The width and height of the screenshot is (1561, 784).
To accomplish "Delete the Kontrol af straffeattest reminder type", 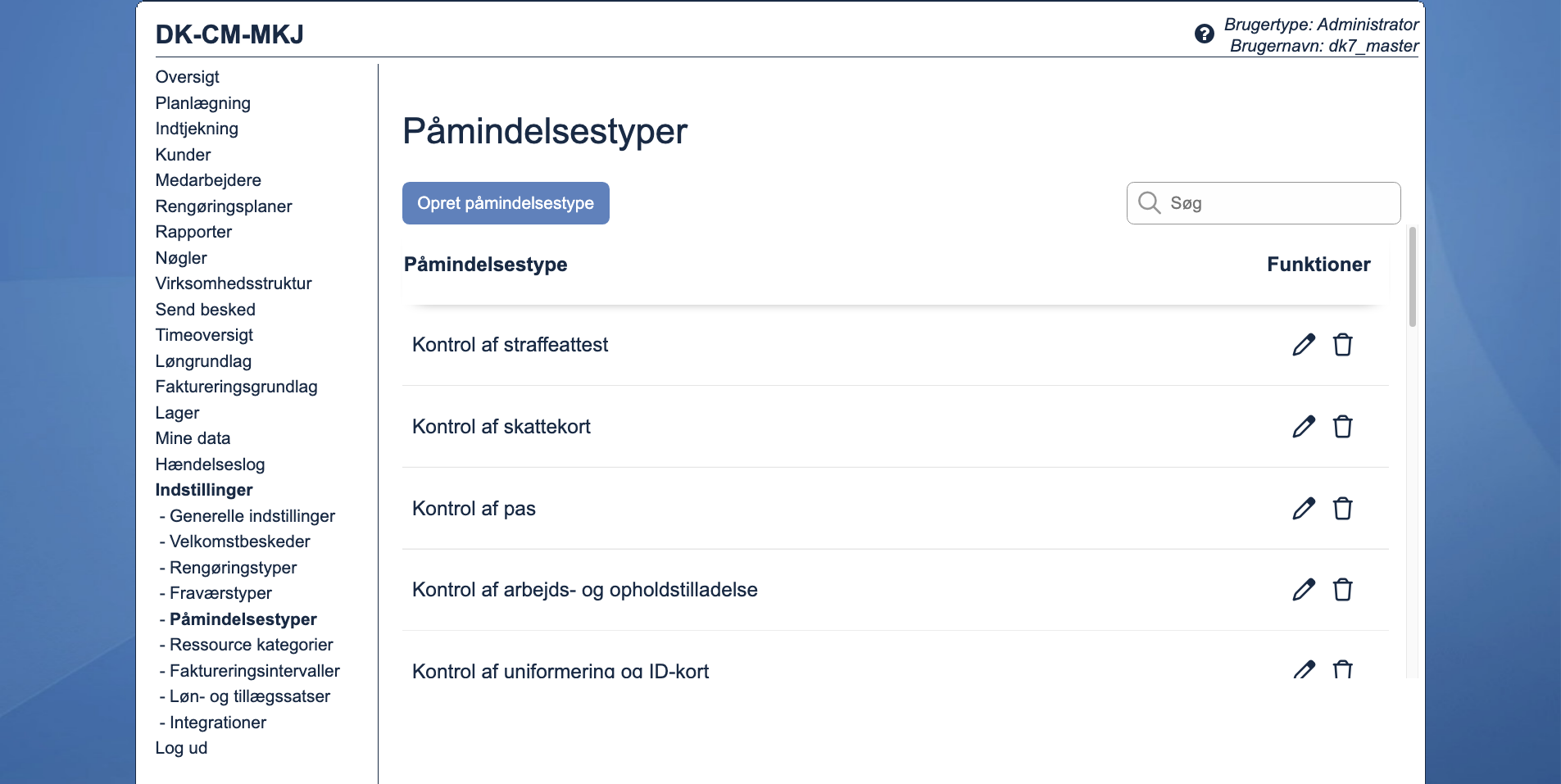I will pos(1342,345).
